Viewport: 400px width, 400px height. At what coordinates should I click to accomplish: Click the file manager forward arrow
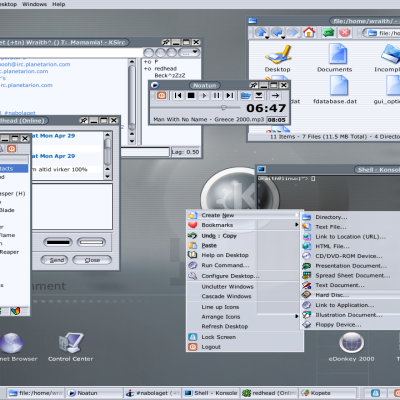(293, 33)
